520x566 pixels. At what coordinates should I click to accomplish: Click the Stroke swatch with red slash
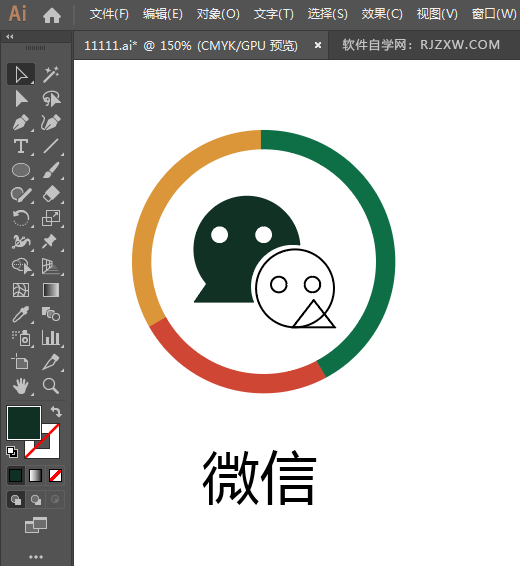click(51, 450)
